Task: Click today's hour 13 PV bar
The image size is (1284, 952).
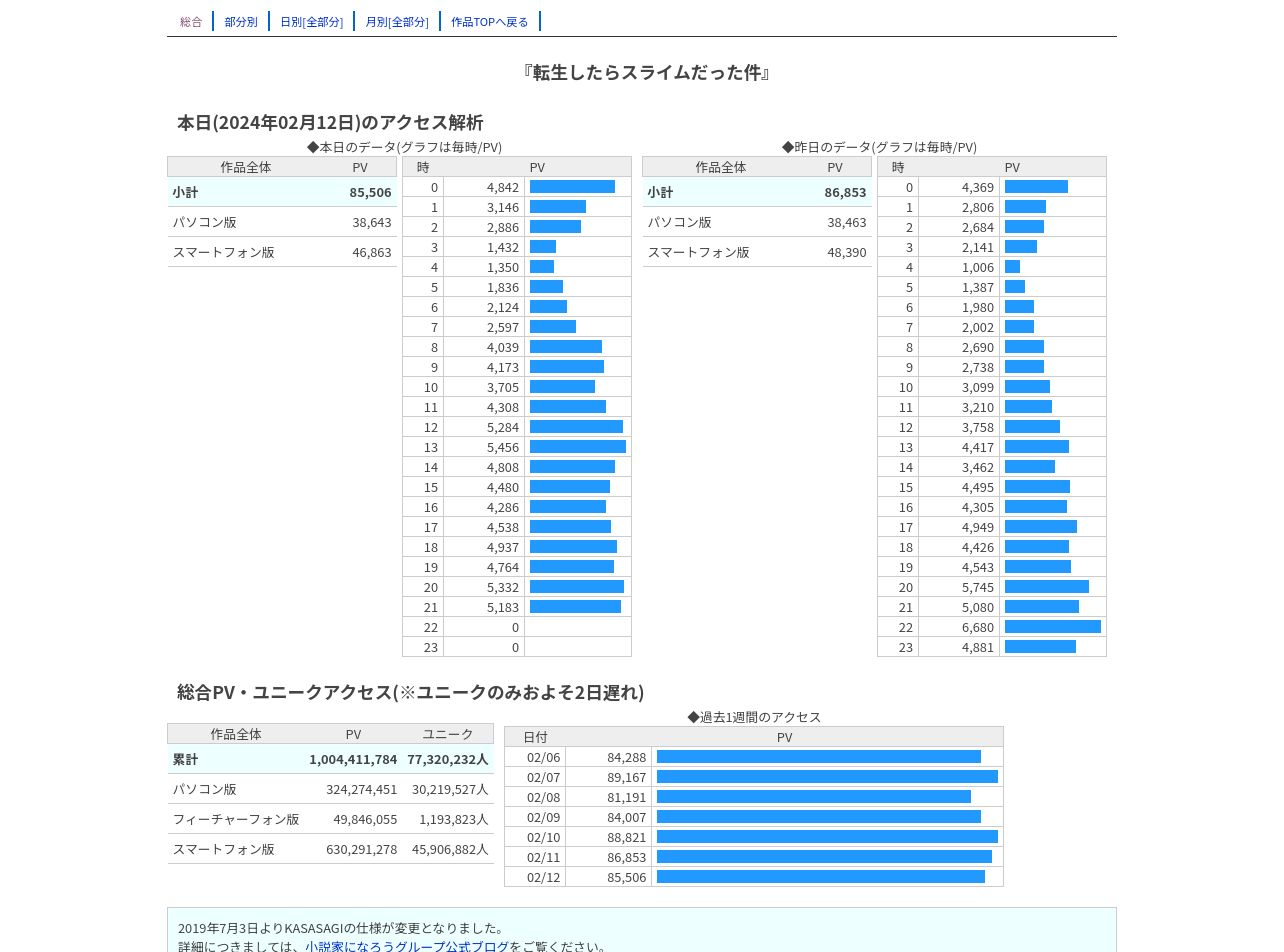Action: pyautogui.click(x=578, y=447)
